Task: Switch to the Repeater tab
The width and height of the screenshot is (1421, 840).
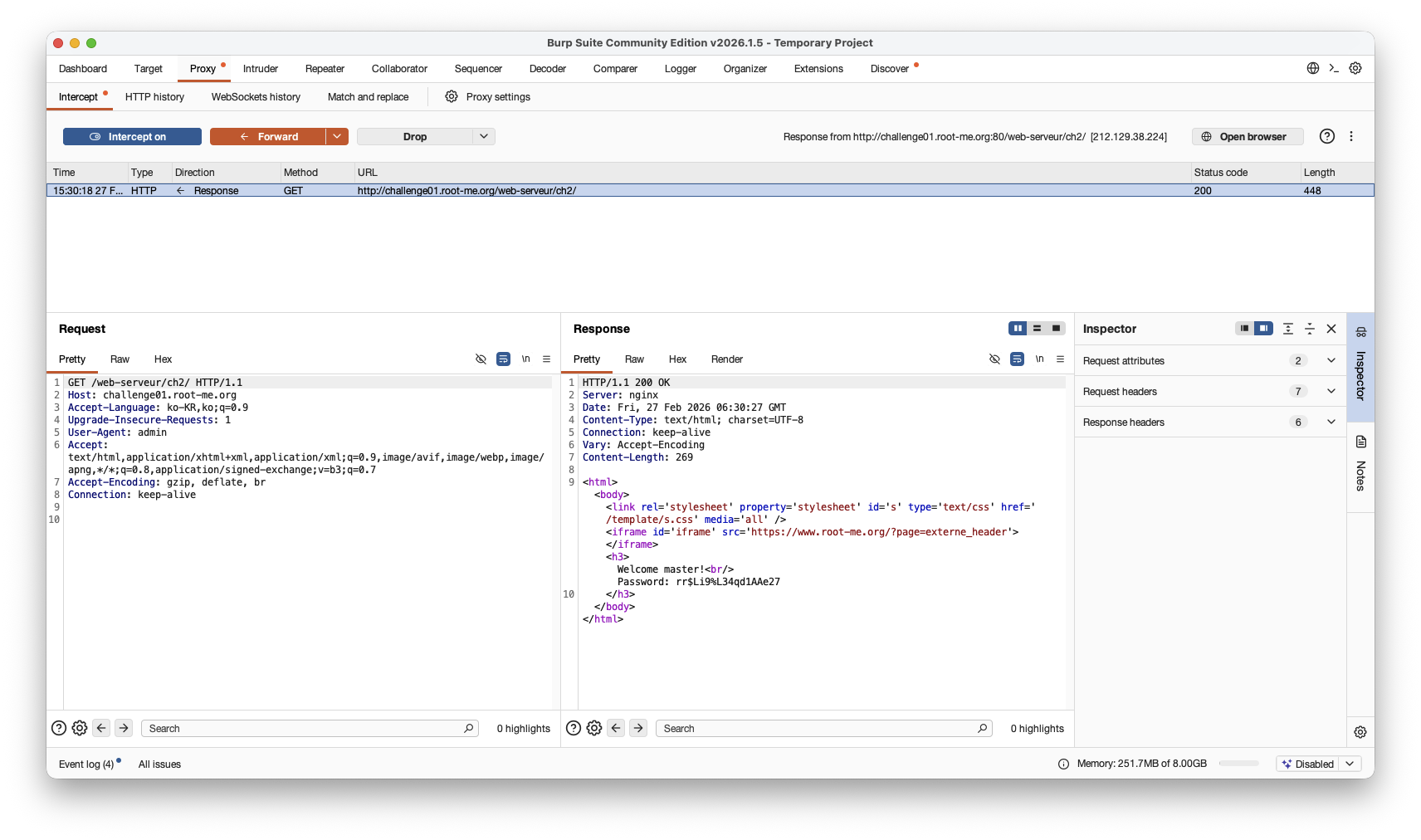Action: pos(325,68)
